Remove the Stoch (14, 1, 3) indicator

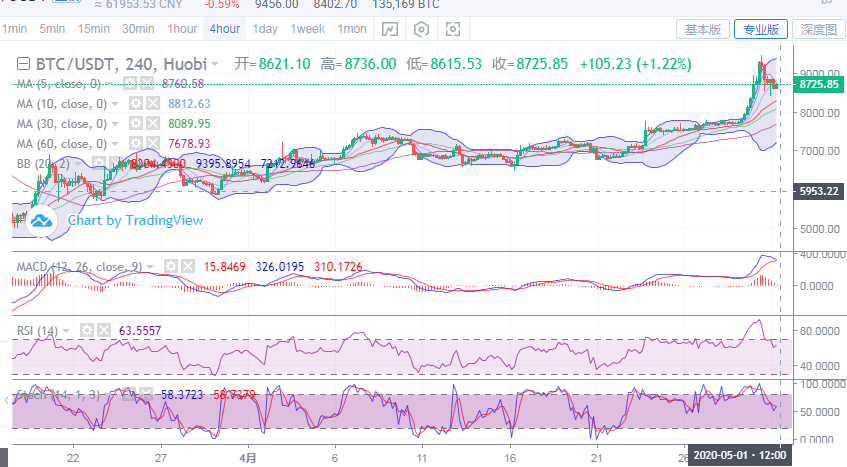(146, 394)
